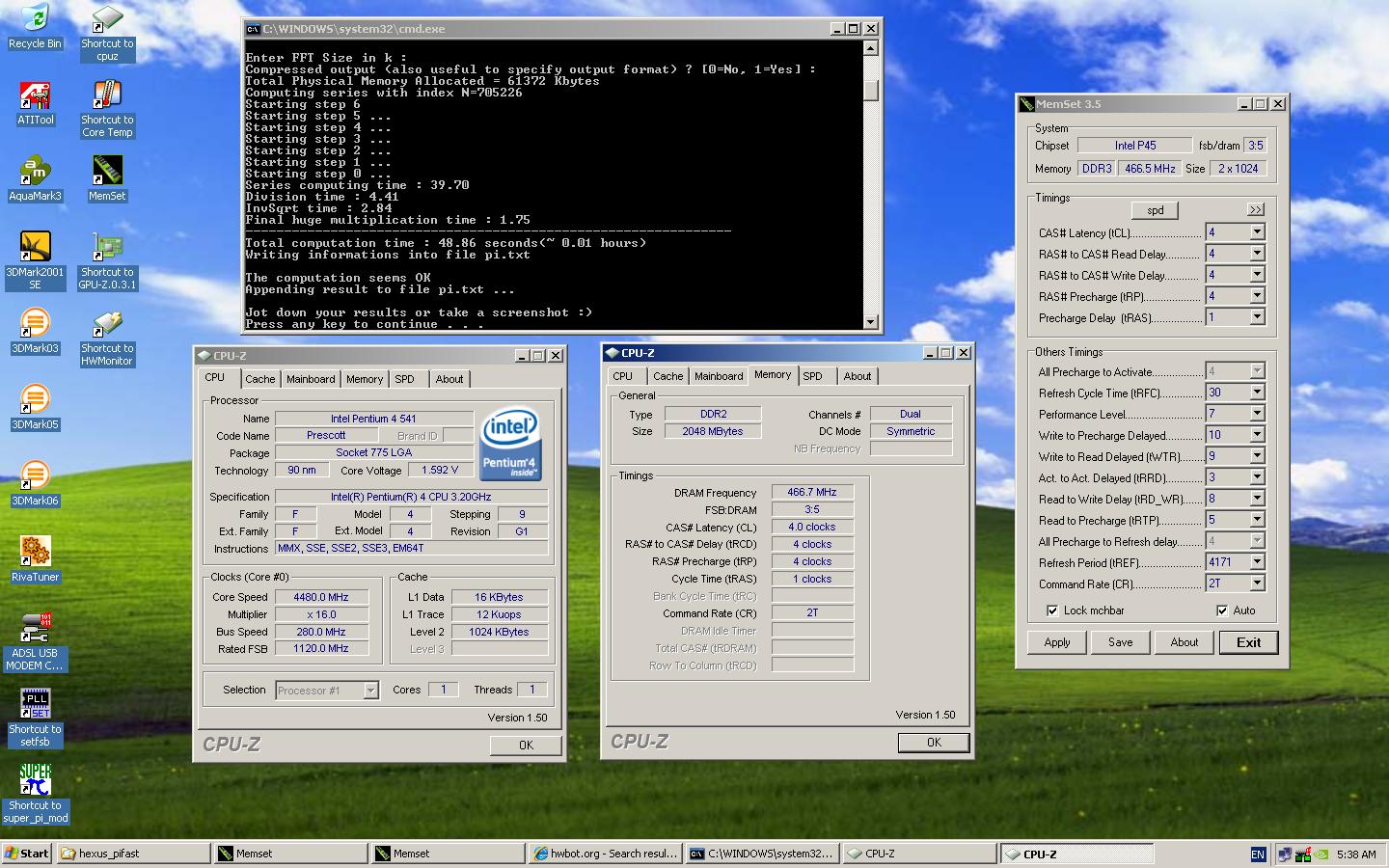
Task: Click the cmd scrollbar up arrow
Action: [x=871, y=47]
